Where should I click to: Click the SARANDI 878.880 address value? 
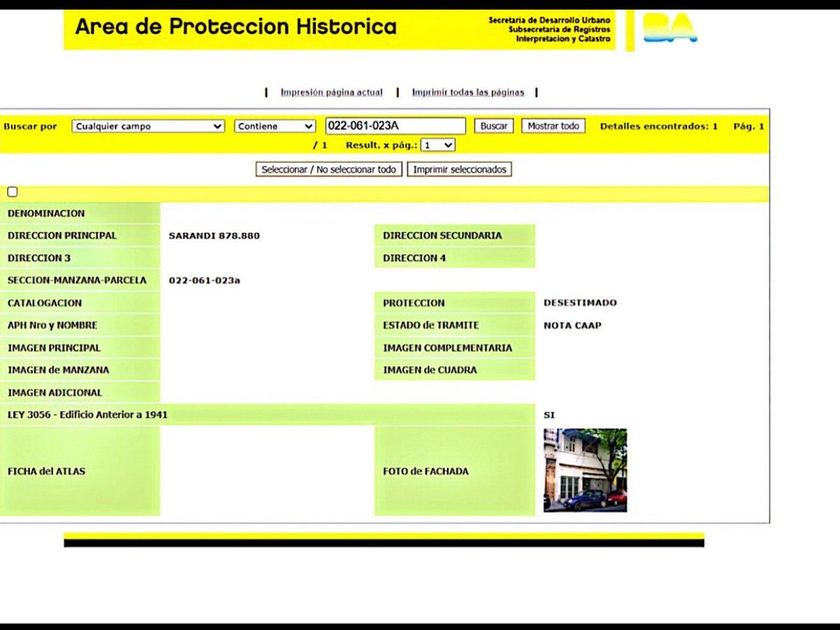(214, 236)
